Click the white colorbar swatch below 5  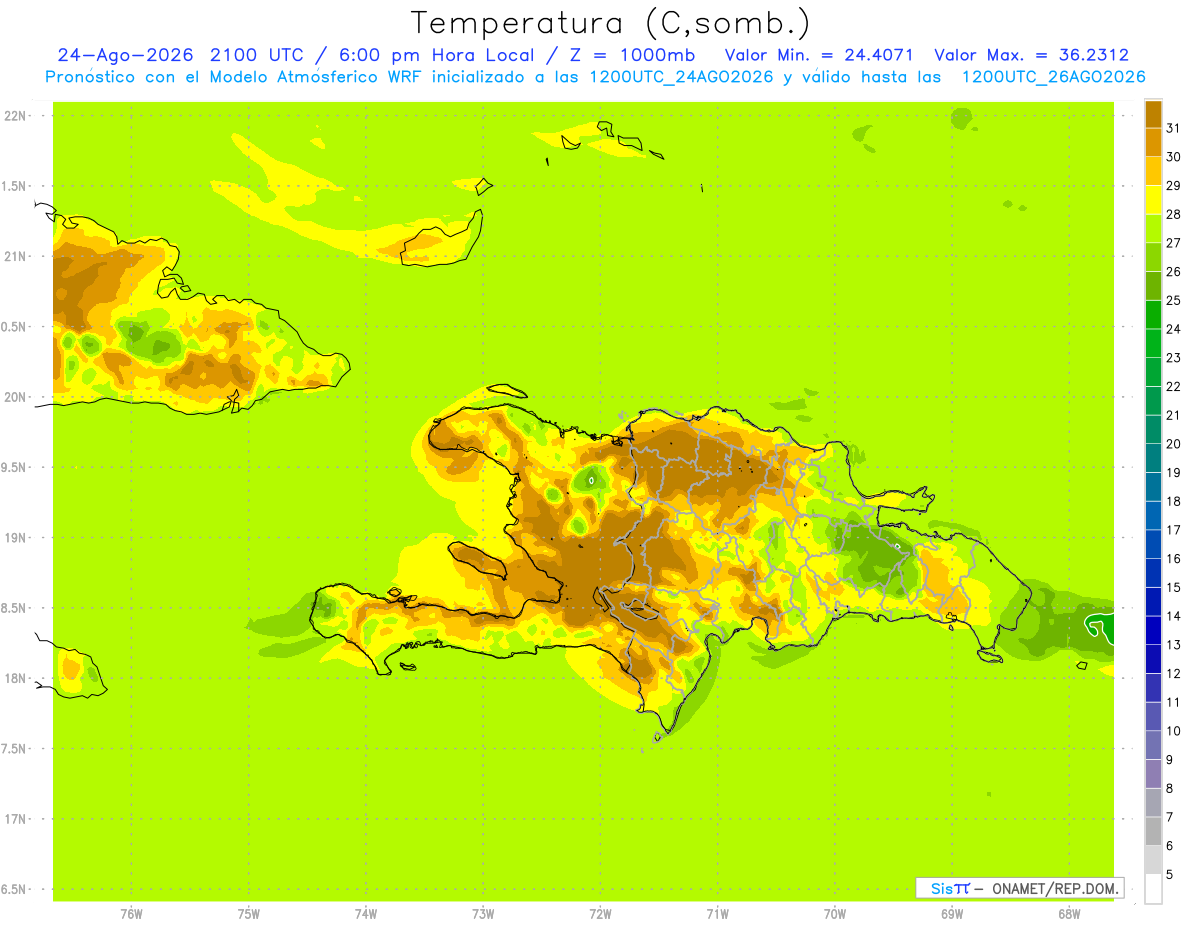tap(1153, 889)
